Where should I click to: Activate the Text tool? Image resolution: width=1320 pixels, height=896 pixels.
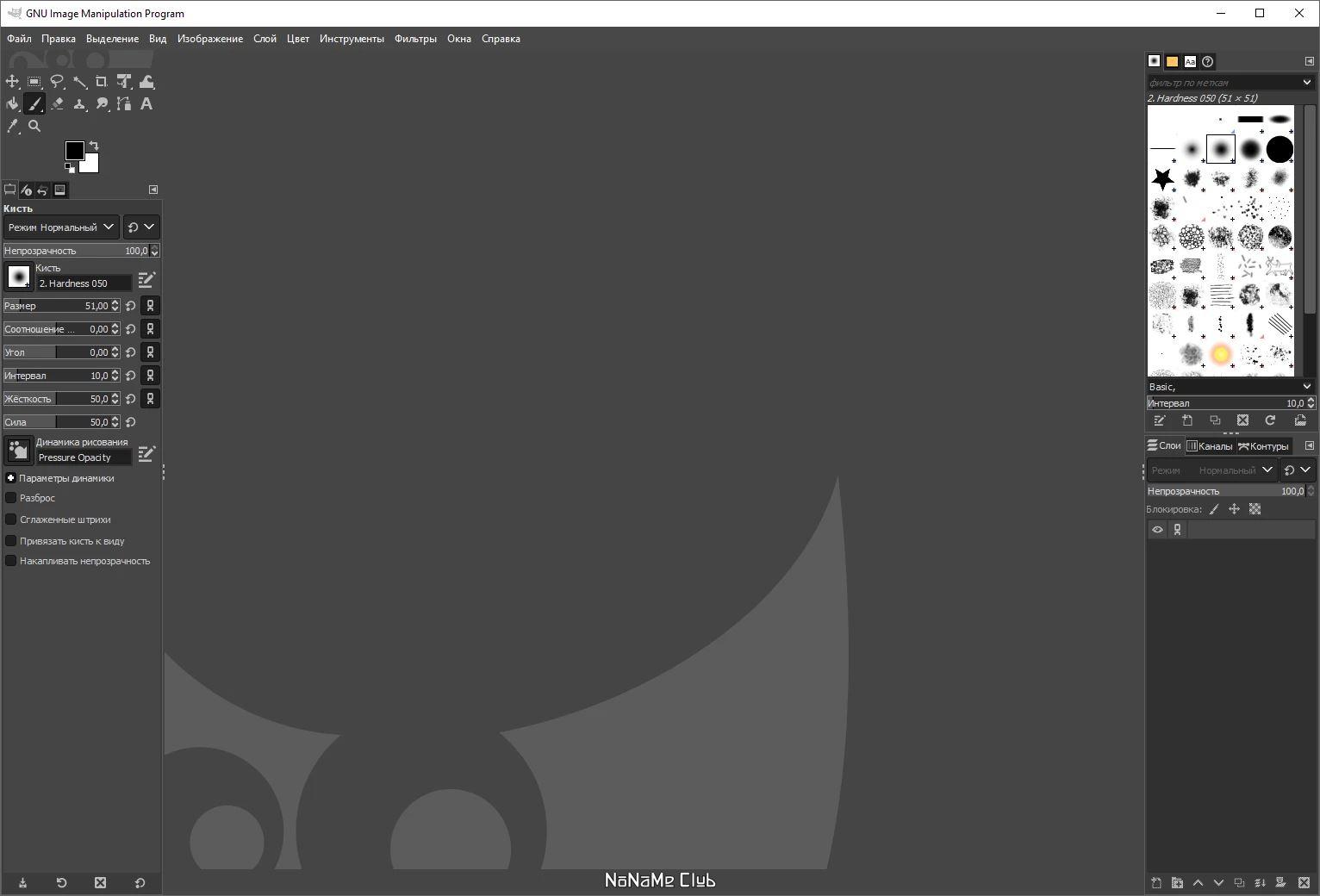pyautogui.click(x=146, y=103)
